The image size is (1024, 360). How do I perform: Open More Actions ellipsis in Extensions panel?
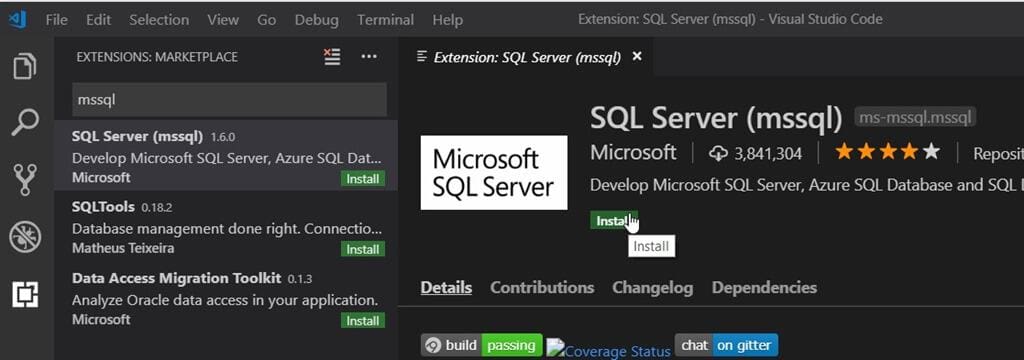pos(369,57)
